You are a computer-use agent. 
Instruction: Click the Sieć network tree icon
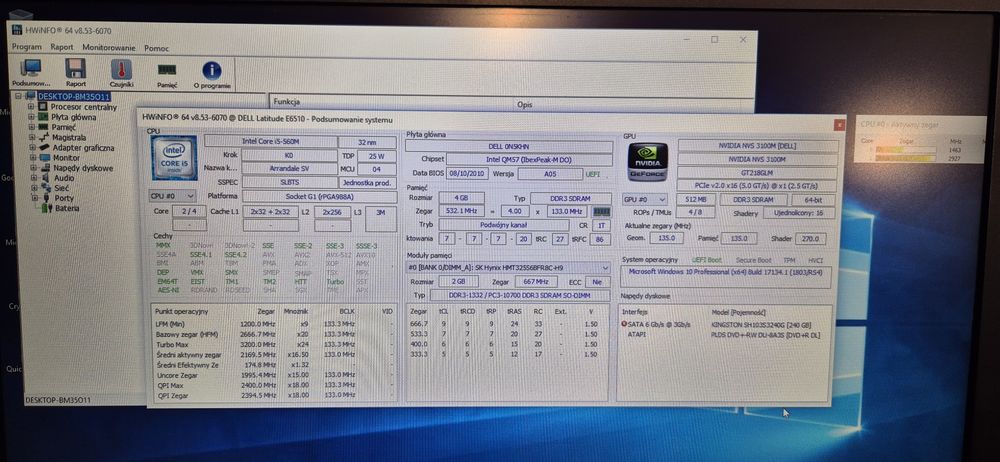46,188
